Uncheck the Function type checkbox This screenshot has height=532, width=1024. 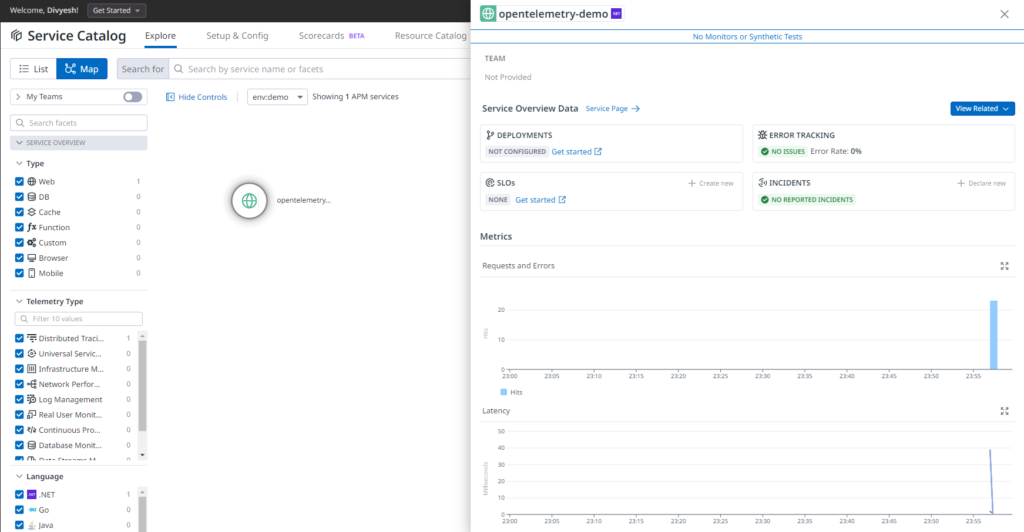pos(19,227)
